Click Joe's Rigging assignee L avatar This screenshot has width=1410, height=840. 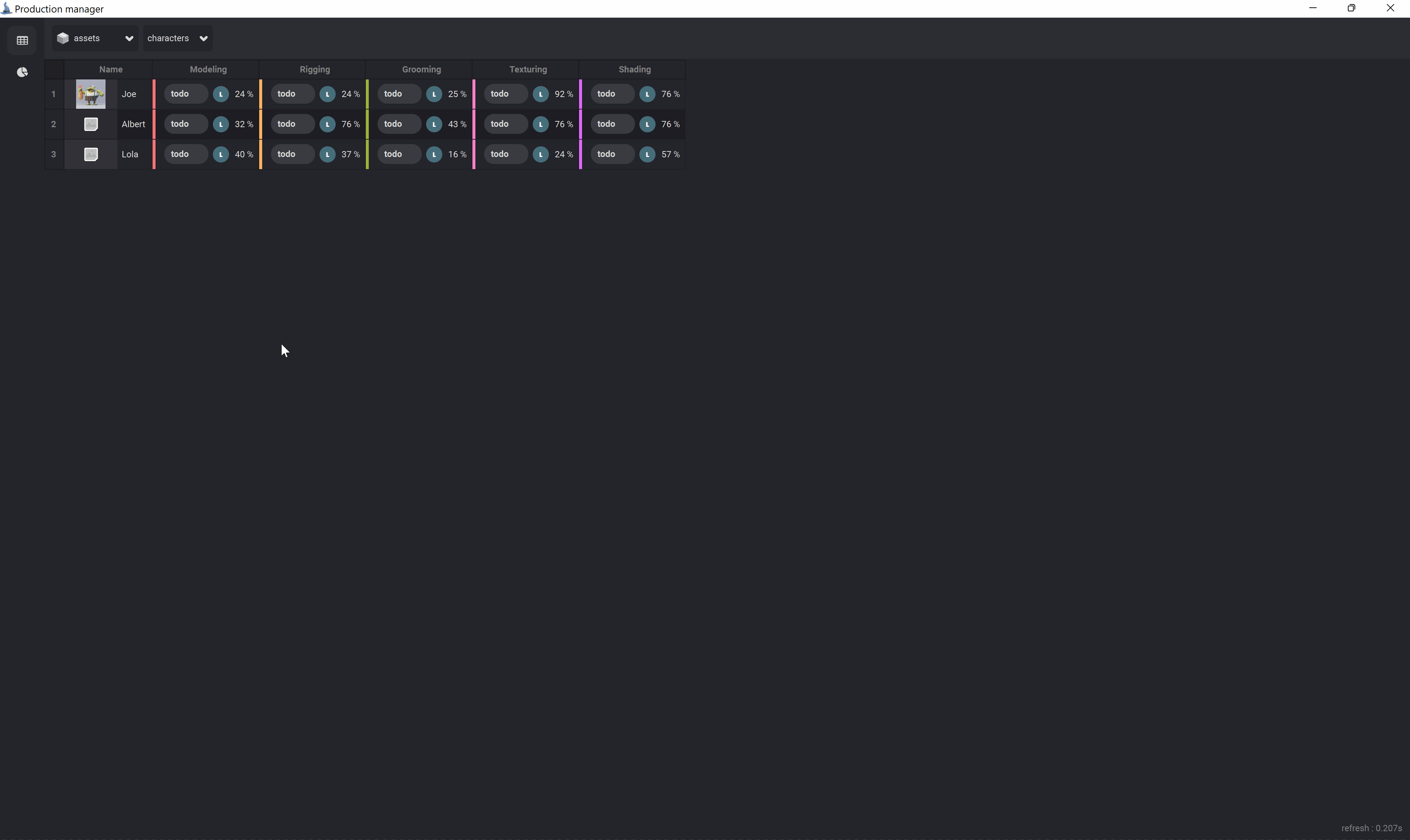click(x=328, y=94)
